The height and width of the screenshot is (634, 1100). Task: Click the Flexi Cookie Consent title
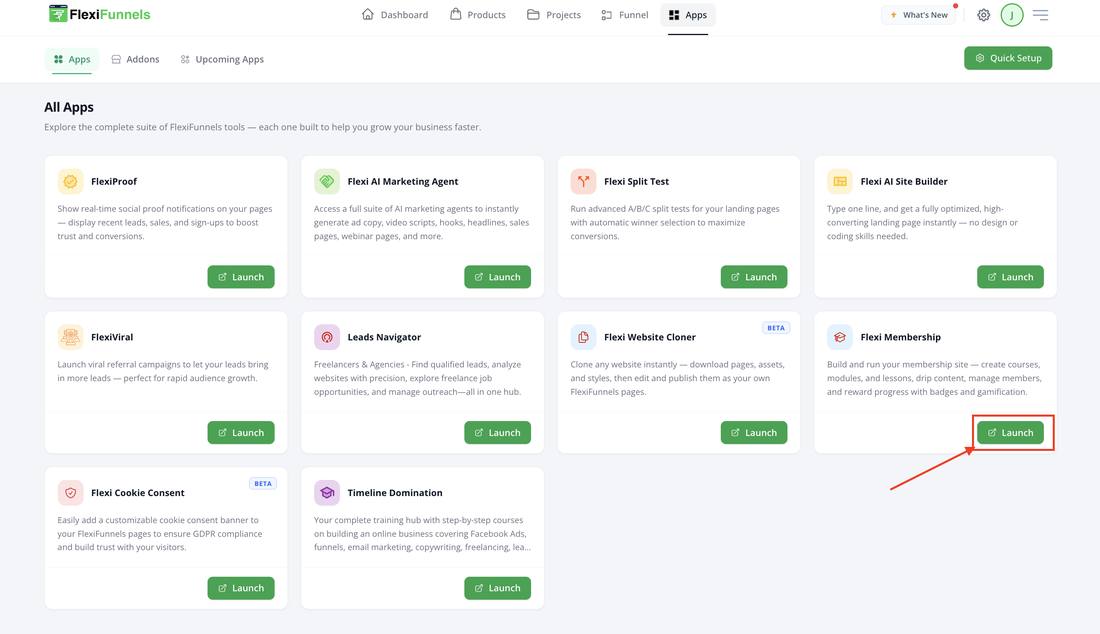point(138,493)
